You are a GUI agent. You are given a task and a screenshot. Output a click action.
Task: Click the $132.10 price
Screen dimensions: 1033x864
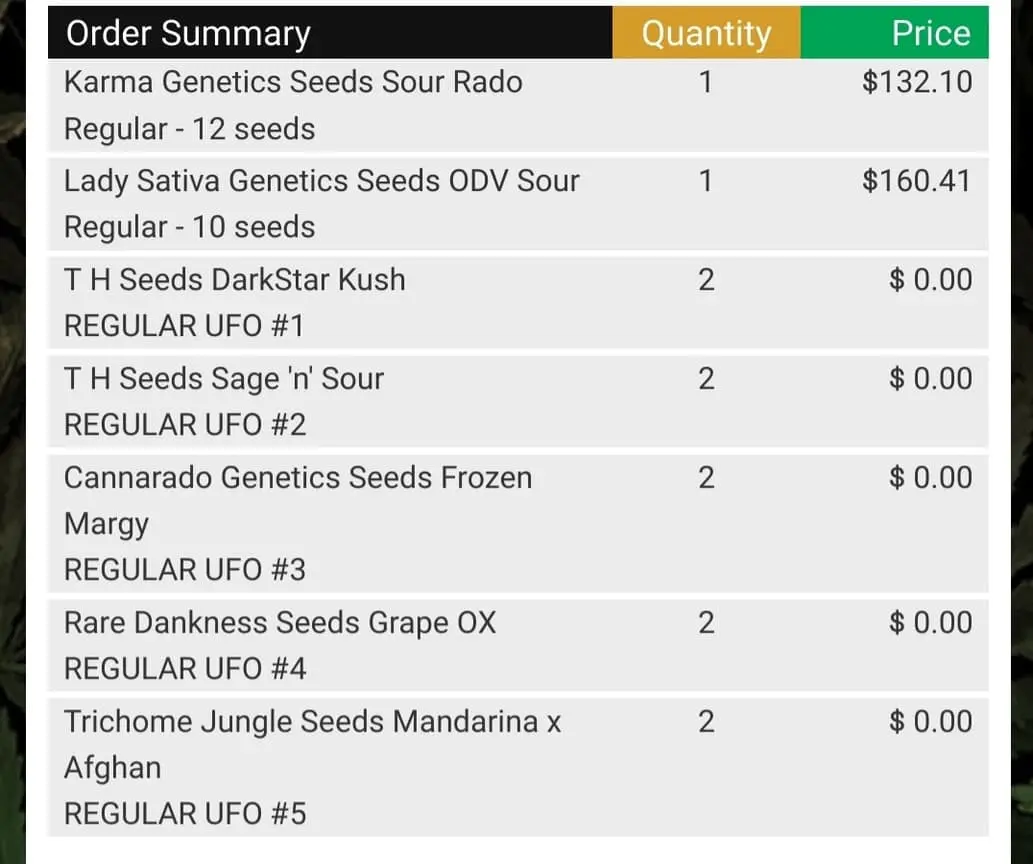click(x=916, y=81)
